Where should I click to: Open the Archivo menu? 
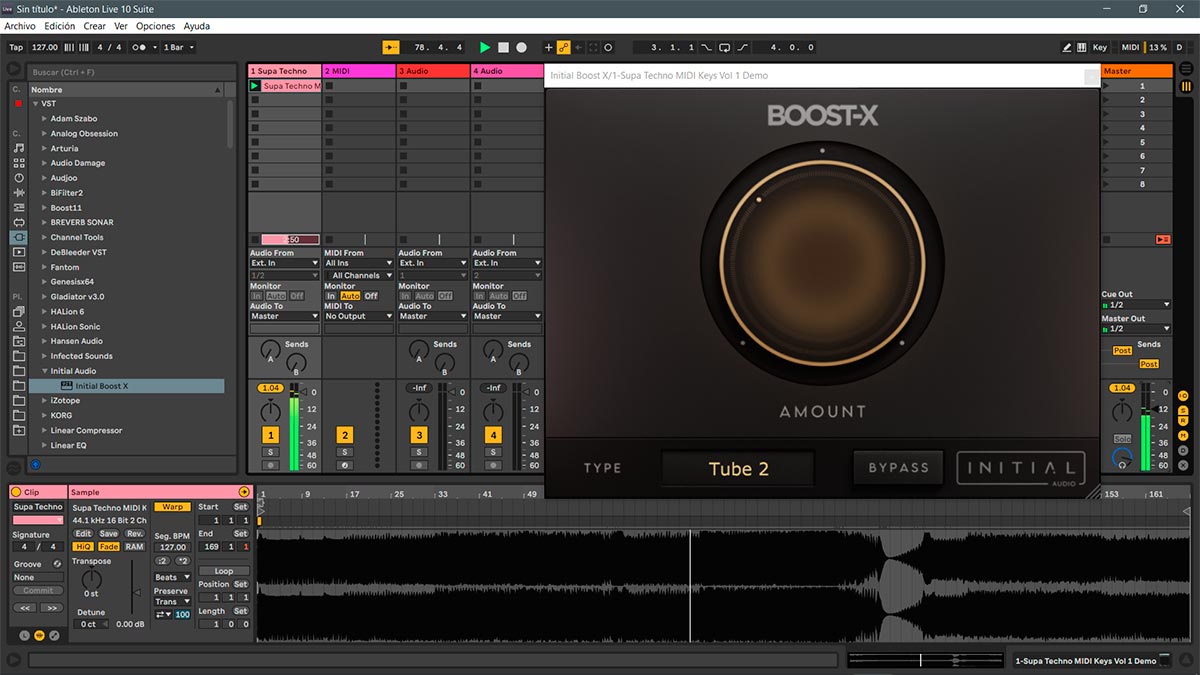20,26
